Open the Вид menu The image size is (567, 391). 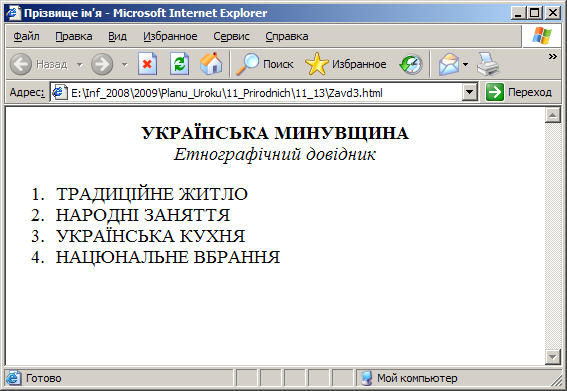118,36
